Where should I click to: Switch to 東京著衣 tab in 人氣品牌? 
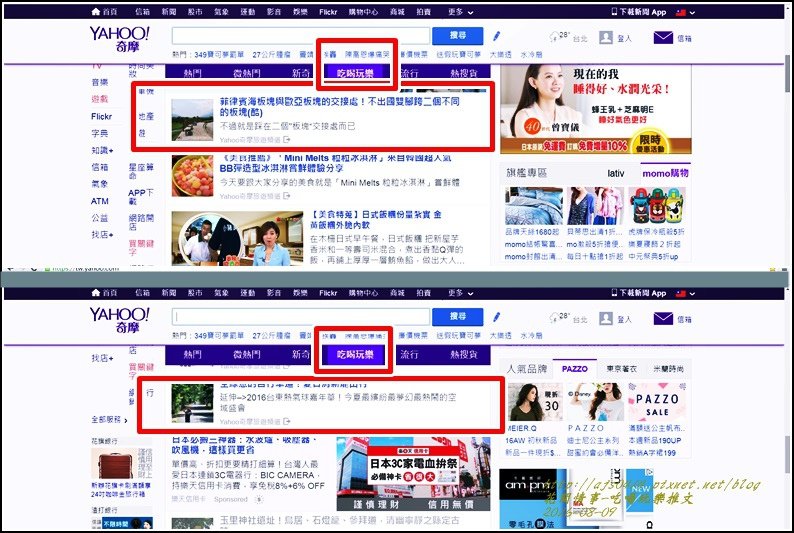(621, 368)
